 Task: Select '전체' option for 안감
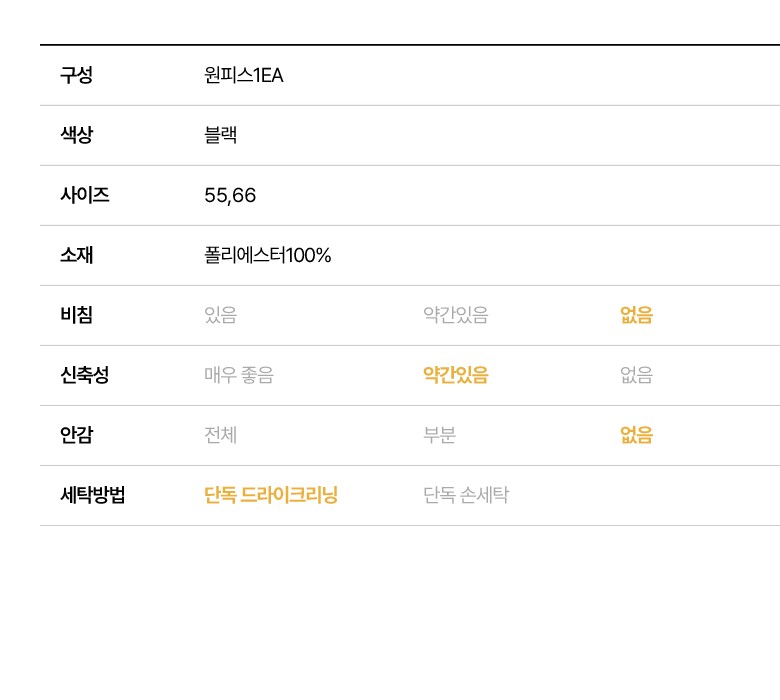pyautogui.click(x=220, y=435)
